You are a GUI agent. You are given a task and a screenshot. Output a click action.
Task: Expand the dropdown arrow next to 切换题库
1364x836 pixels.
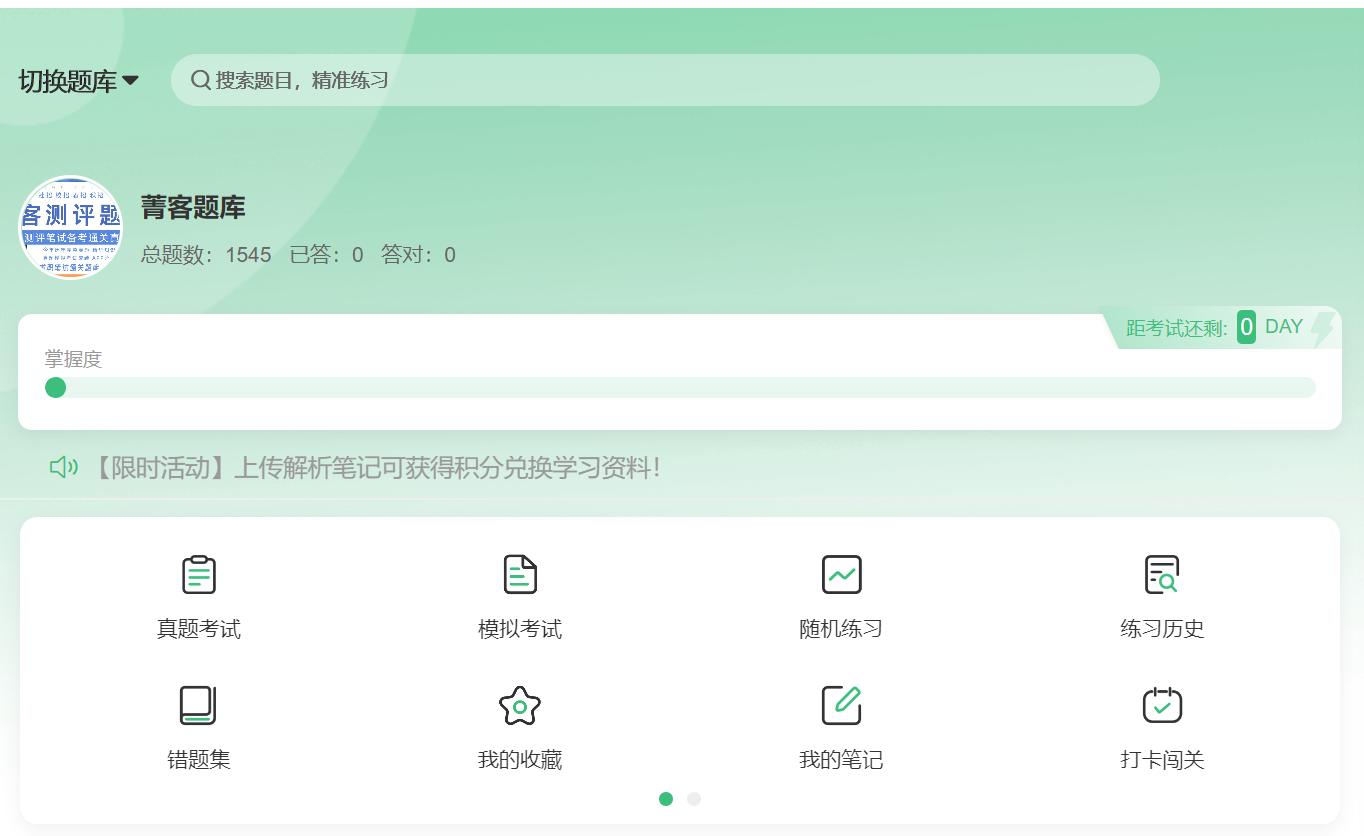pyautogui.click(x=130, y=81)
